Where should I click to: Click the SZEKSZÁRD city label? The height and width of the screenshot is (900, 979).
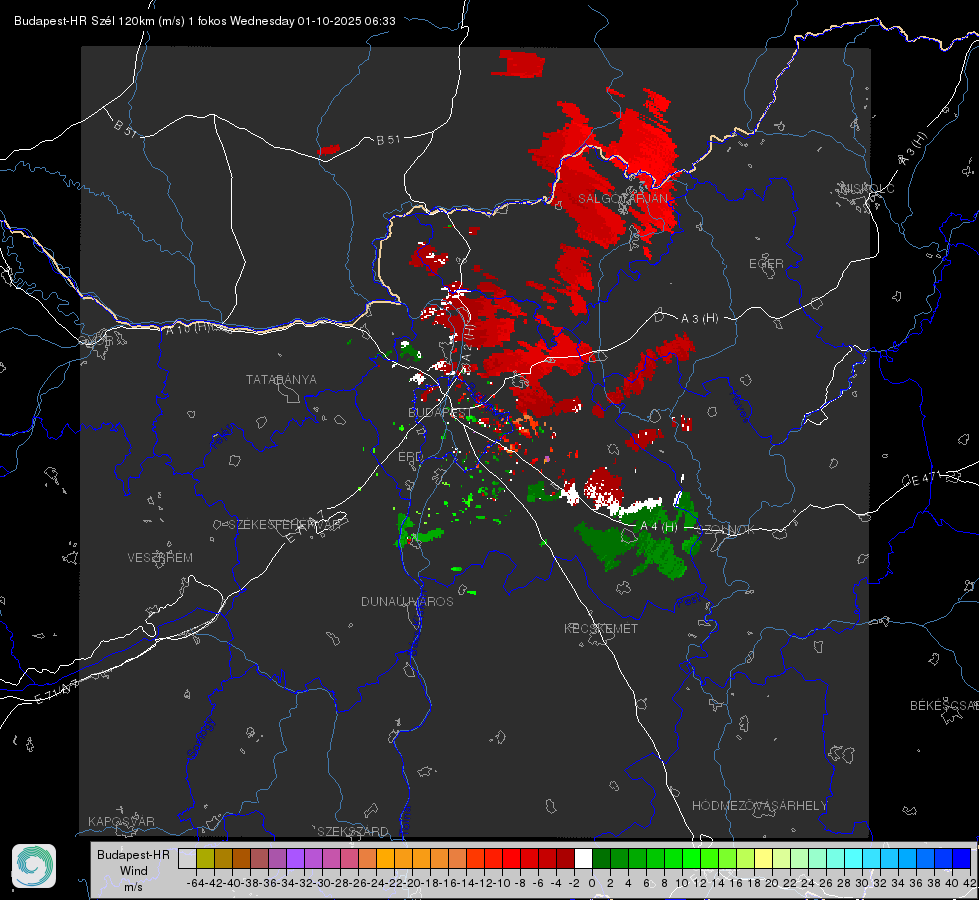pyautogui.click(x=353, y=831)
